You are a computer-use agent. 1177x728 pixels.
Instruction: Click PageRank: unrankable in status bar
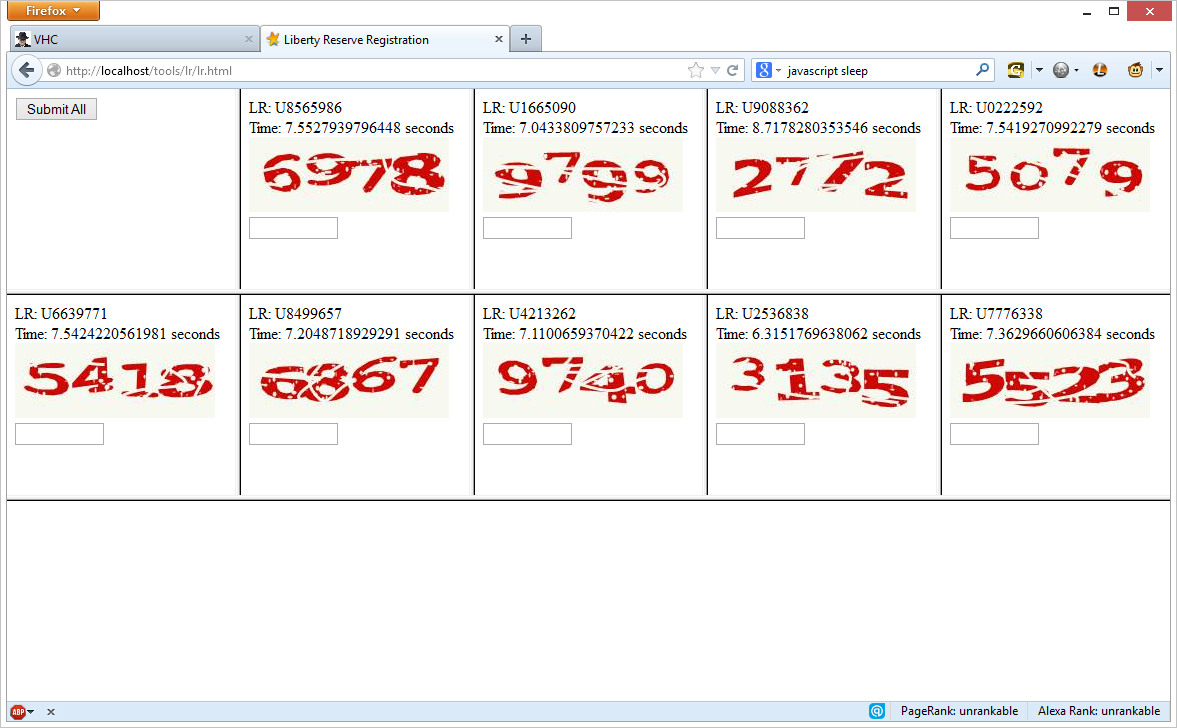[959, 711]
